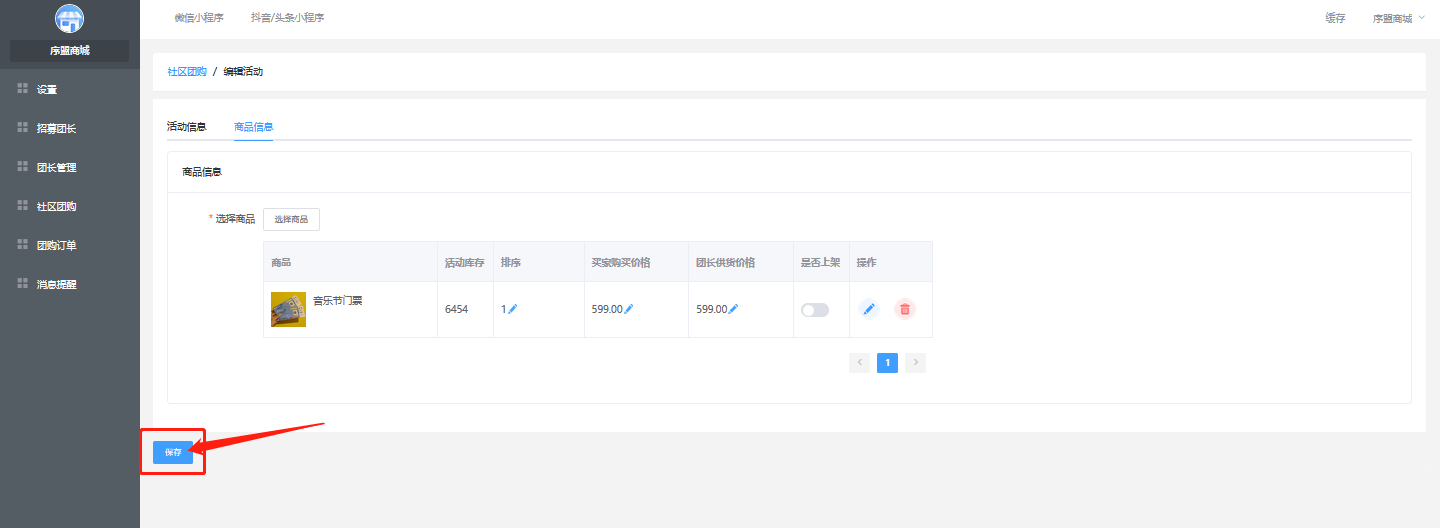This screenshot has height=528, width=1440.
Task: Click the blue 保存 button
Action: pos(173,452)
